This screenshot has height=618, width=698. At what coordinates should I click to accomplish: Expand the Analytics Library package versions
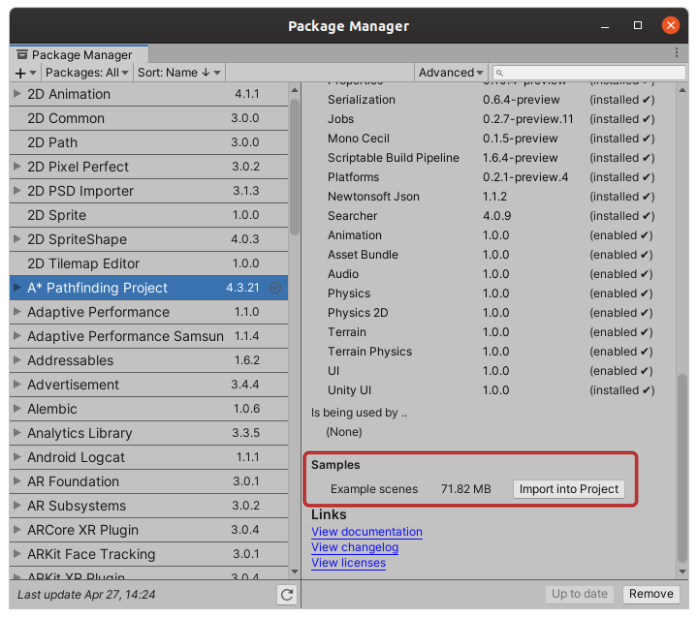pos(17,433)
